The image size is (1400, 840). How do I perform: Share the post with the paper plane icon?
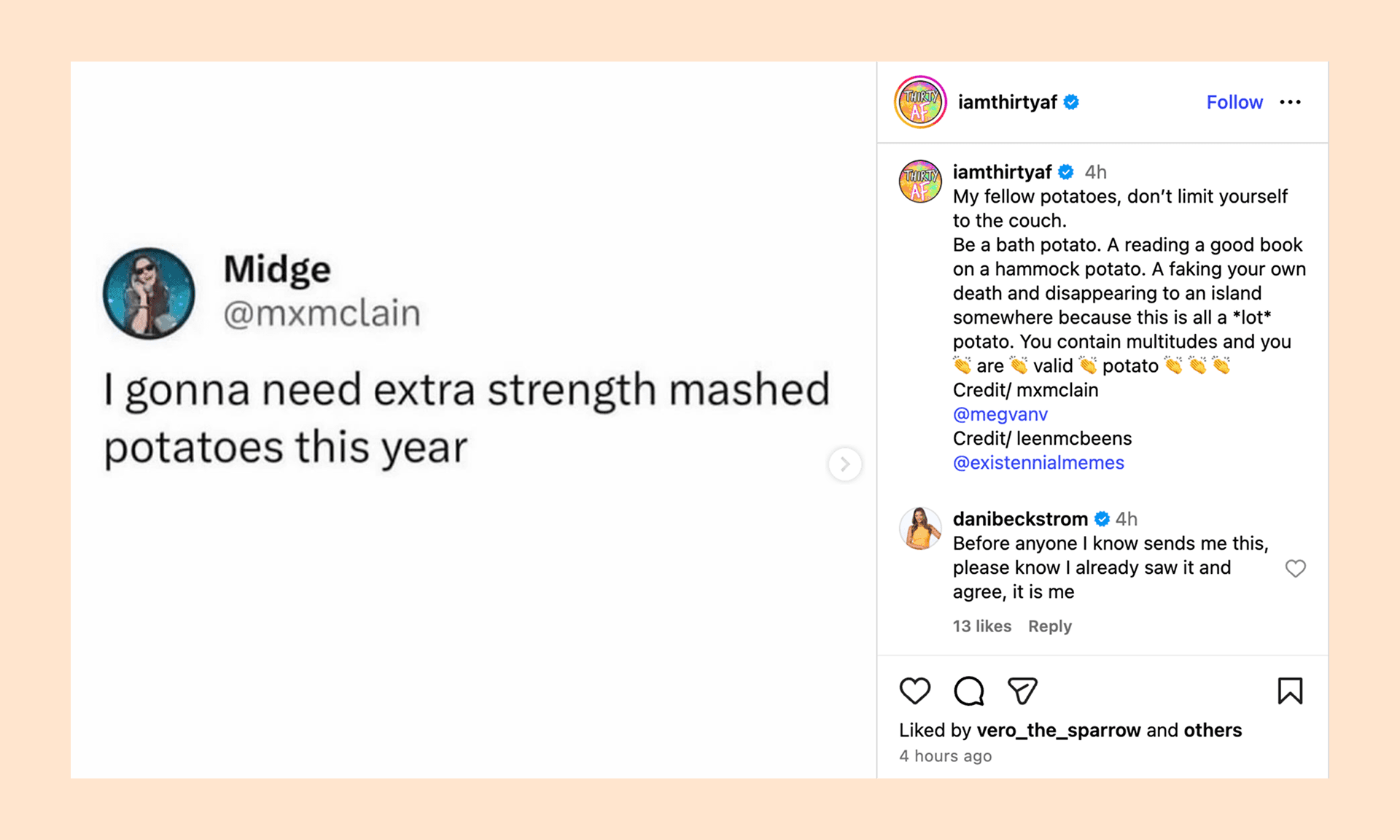click(1022, 691)
